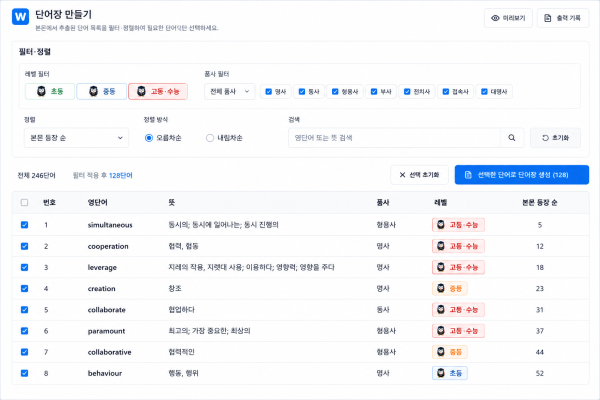Viewport: 600px width, 400px height.
Task: Open the 출력 기록 history button
Action: click(x=563, y=18)
